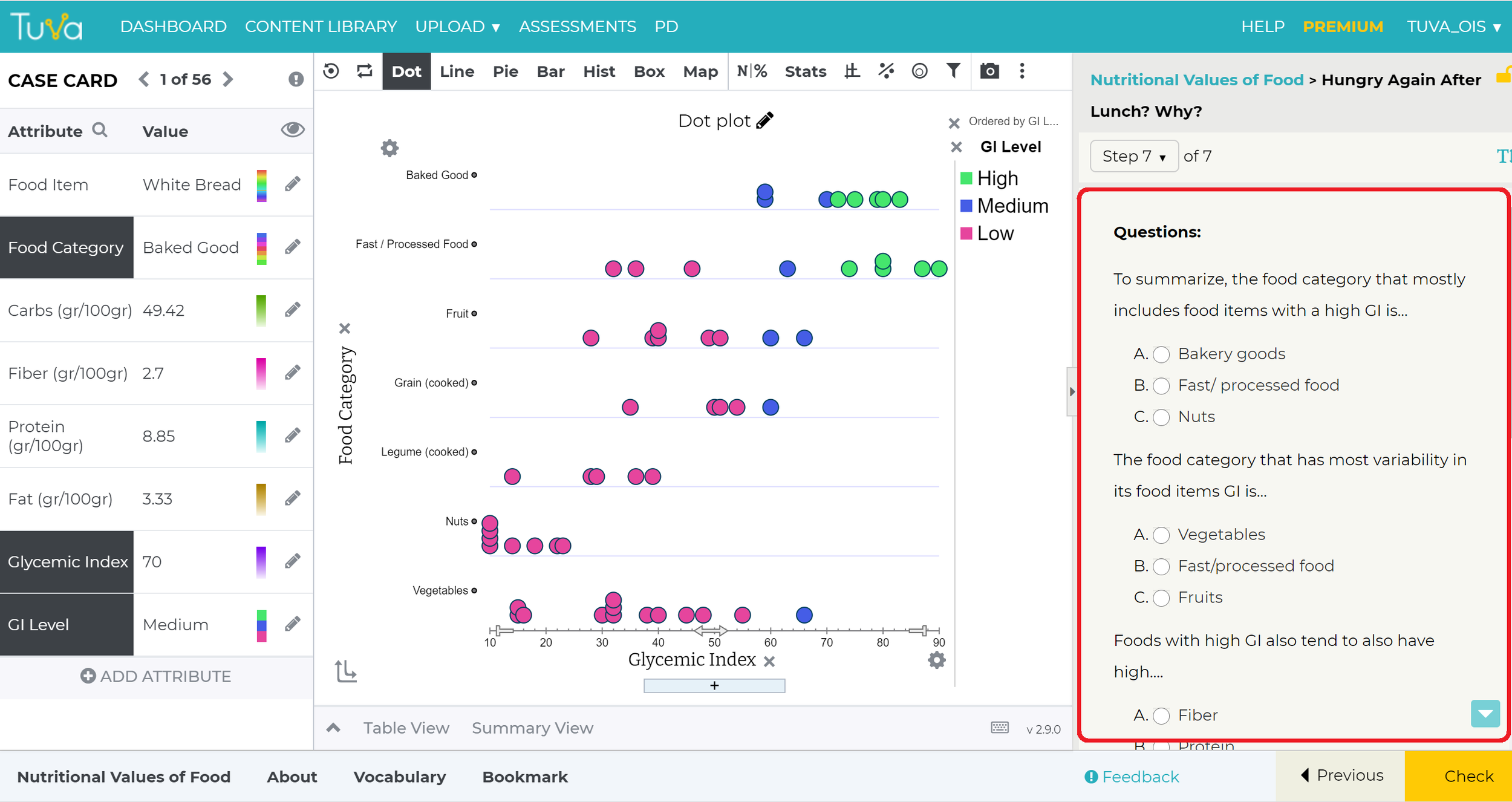
Task: Edit the Dot plot title pencil
Action: [x=765, y=120]
